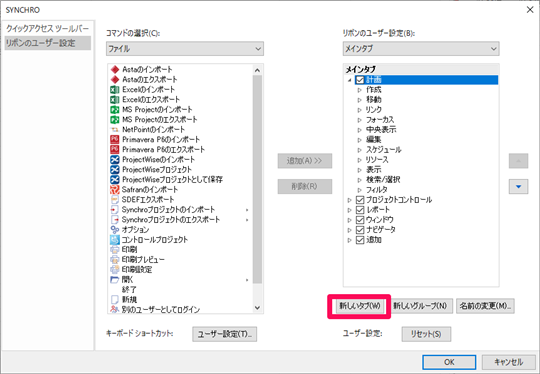Screen dimensions: 540x374
Task: Select the フィルタ group item
Action: [377, 190]
